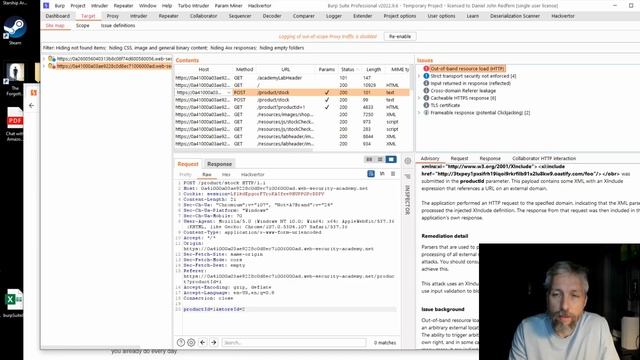Open host dropdown in selected contents row

(x=228, y=93)
